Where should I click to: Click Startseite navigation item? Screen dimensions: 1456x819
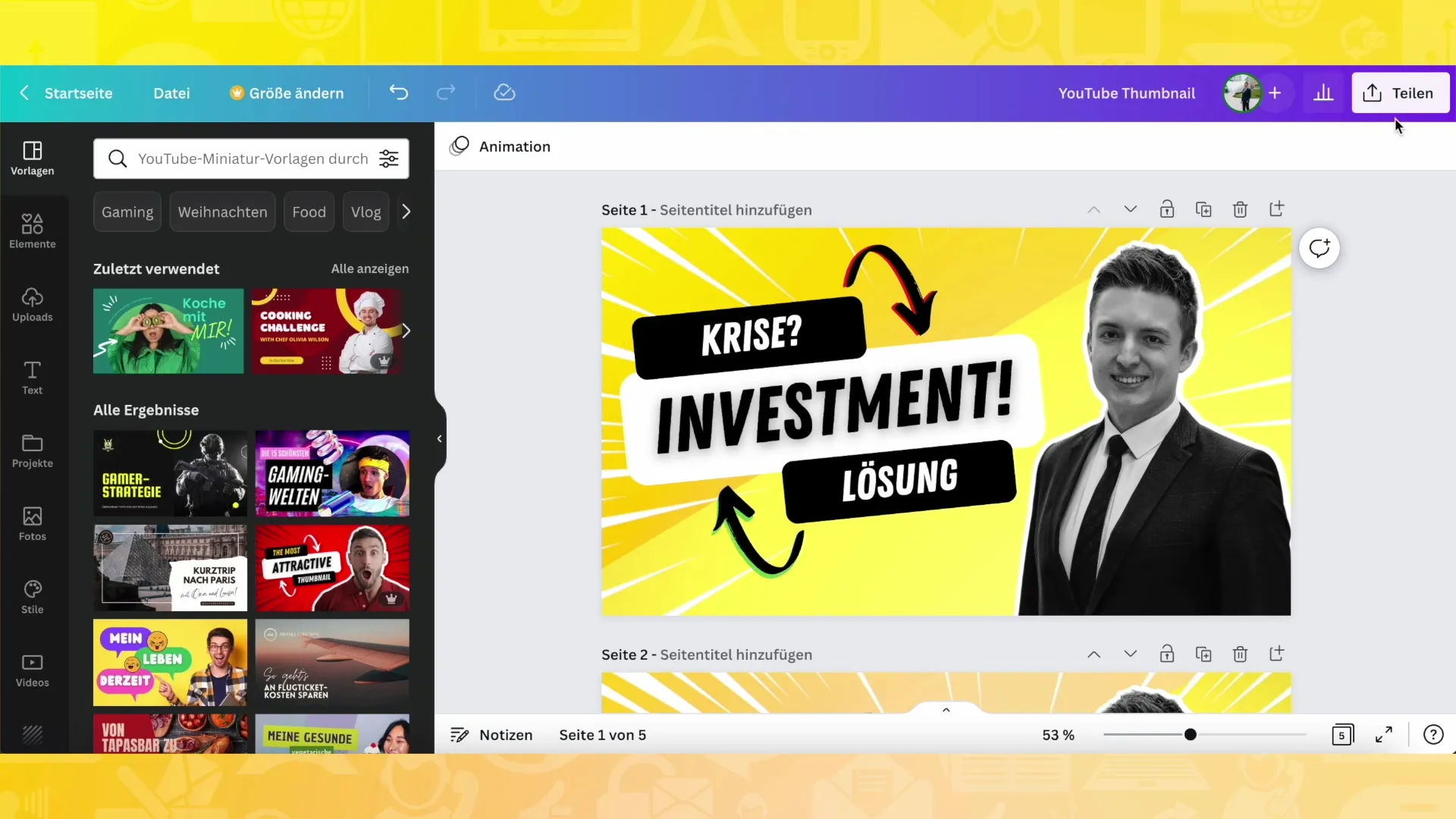(x=79, y=93)
